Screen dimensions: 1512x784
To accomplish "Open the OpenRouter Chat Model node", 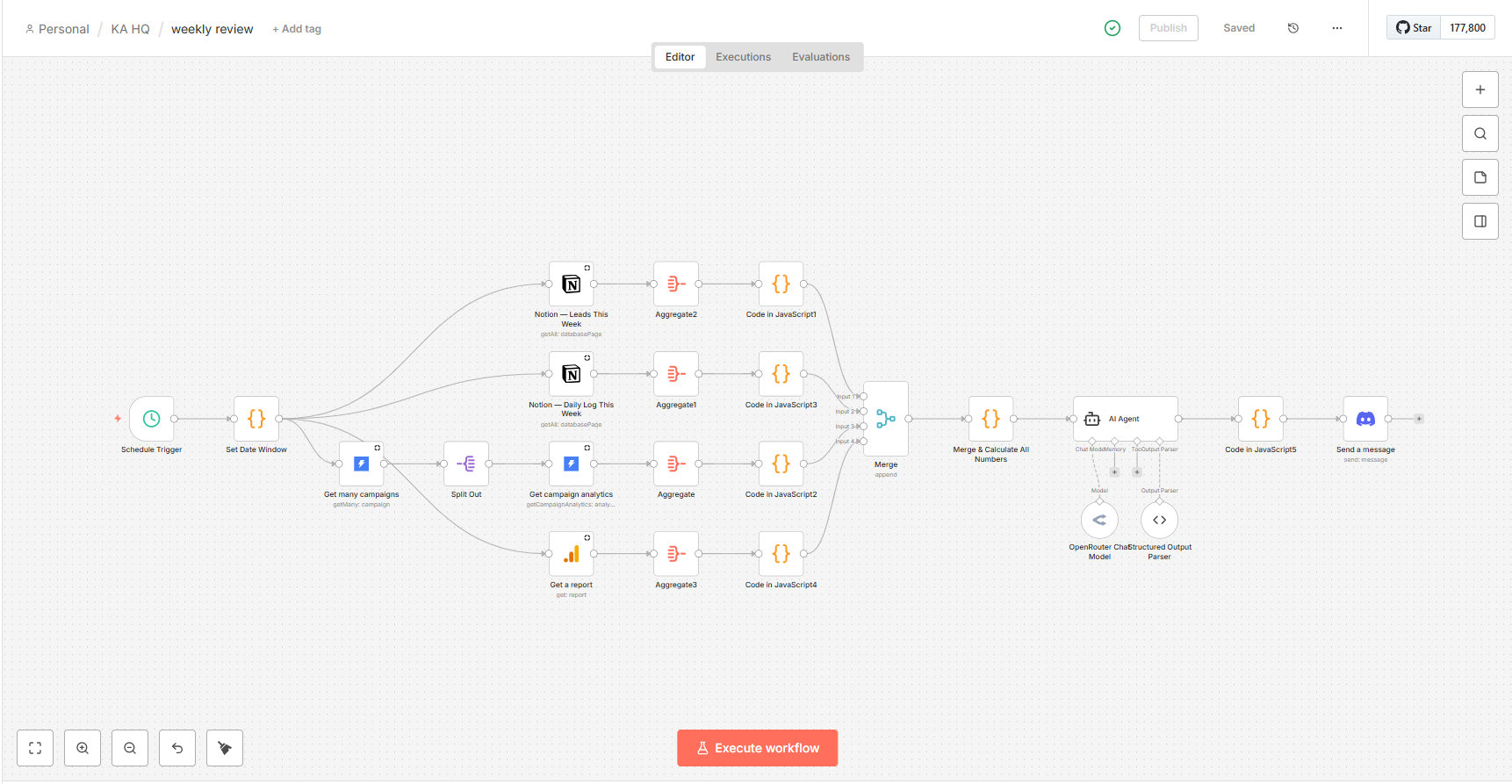I will coord(1099,520).
